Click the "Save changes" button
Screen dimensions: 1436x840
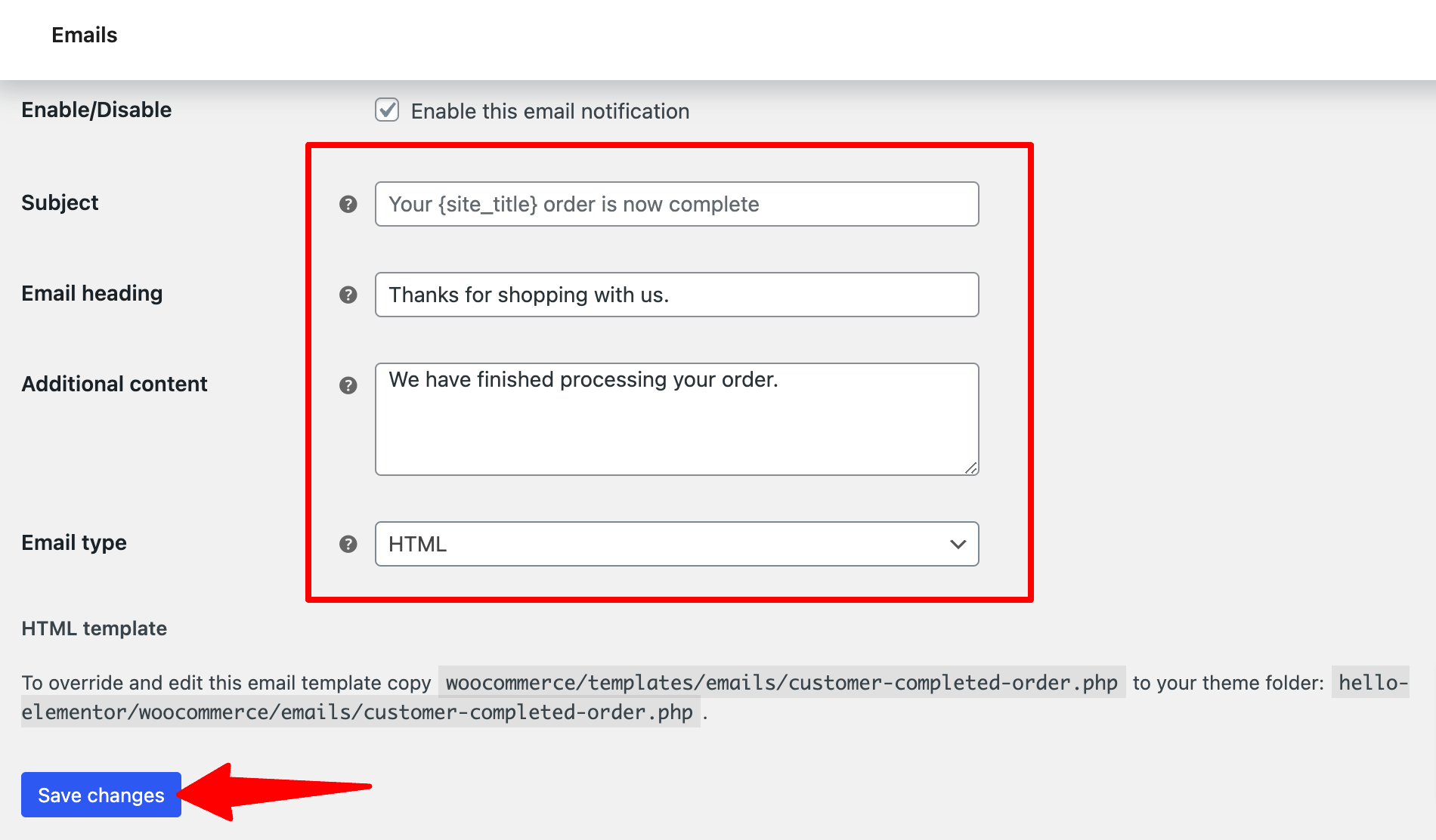click(101, 795)
